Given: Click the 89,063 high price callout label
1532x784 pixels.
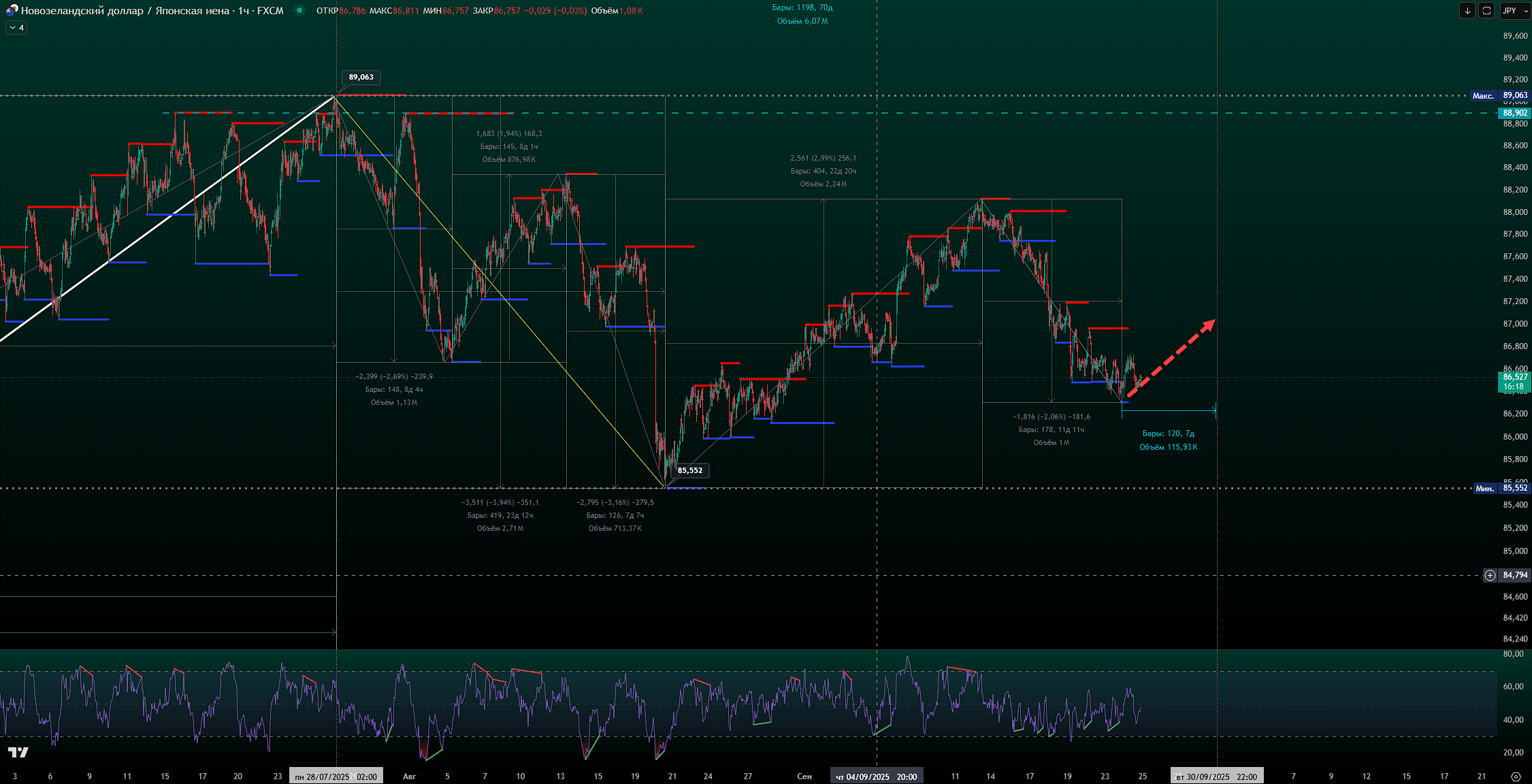Looking at the screenshot, I should pyautogui.click(x=361, y=77).
